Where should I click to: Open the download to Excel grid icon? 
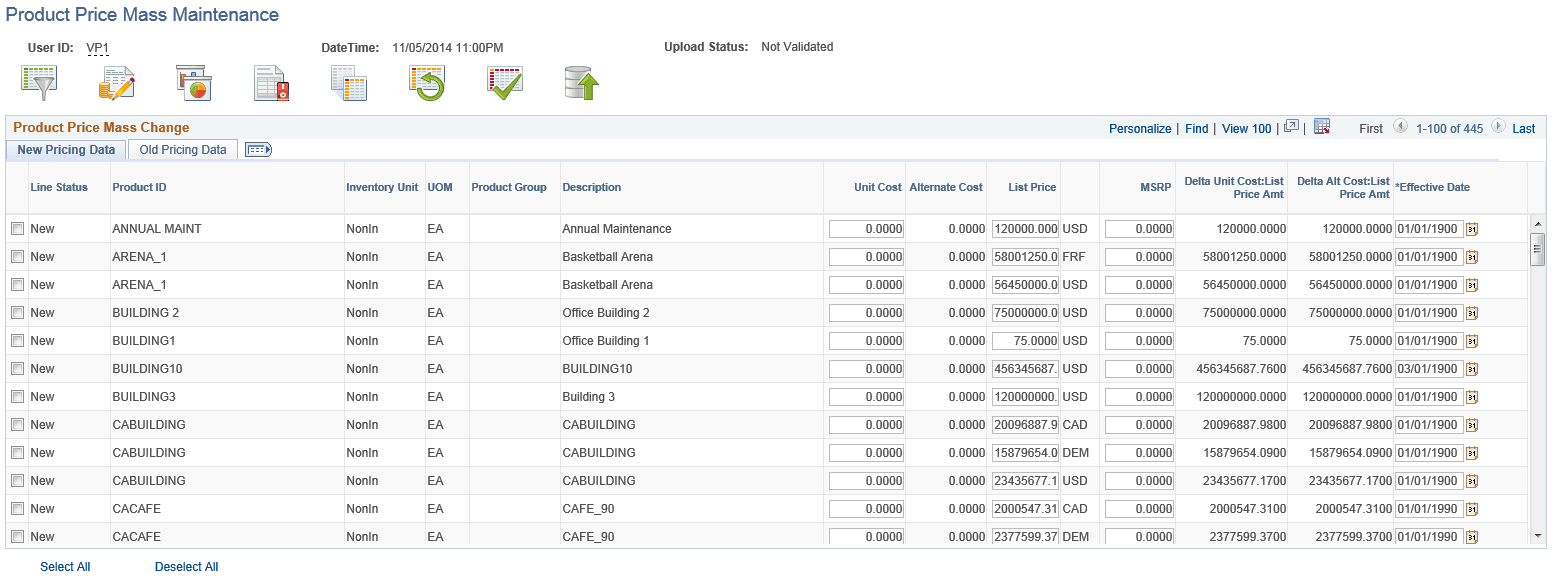[x=1322, y=127]
